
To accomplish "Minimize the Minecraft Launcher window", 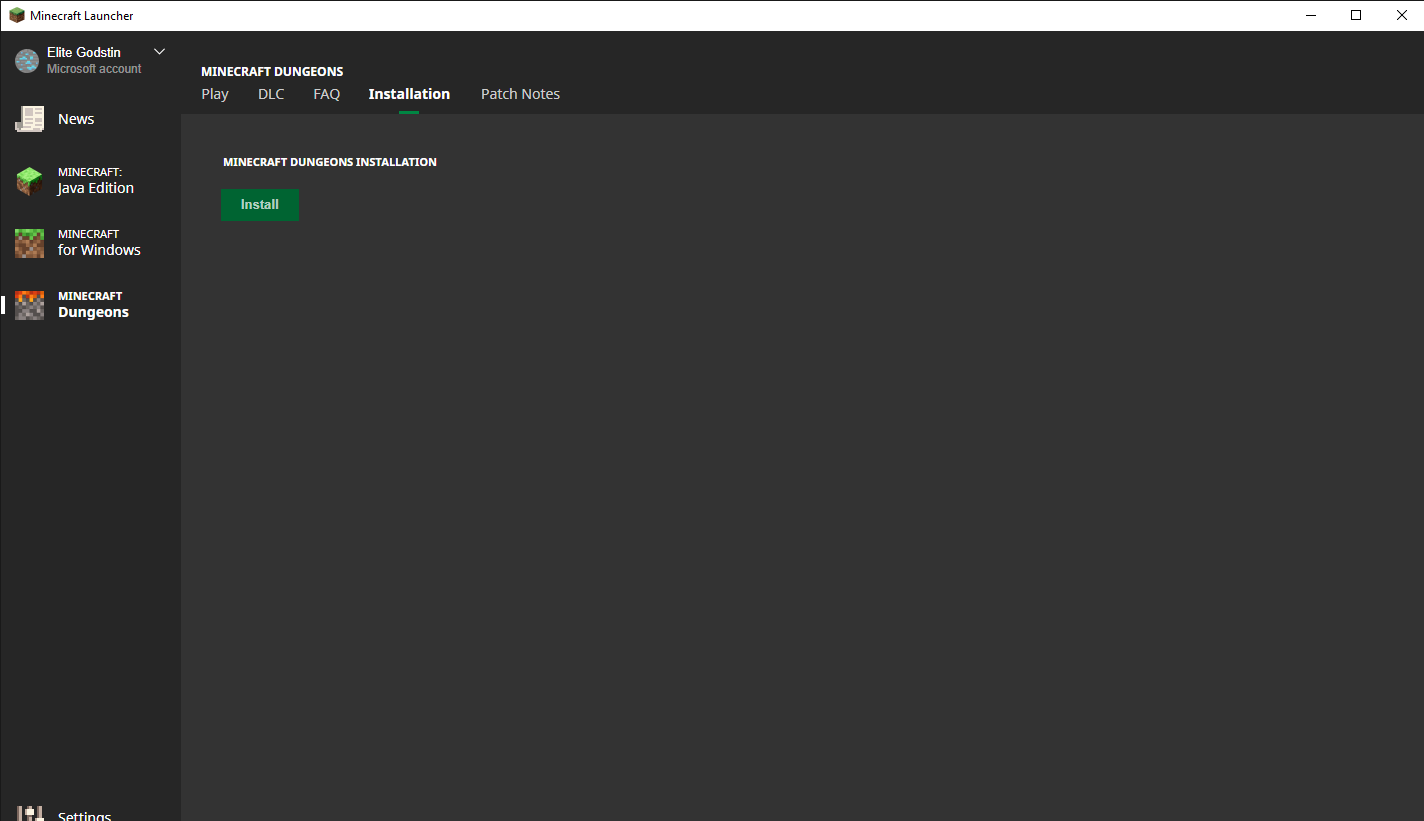I will 1310,15.
